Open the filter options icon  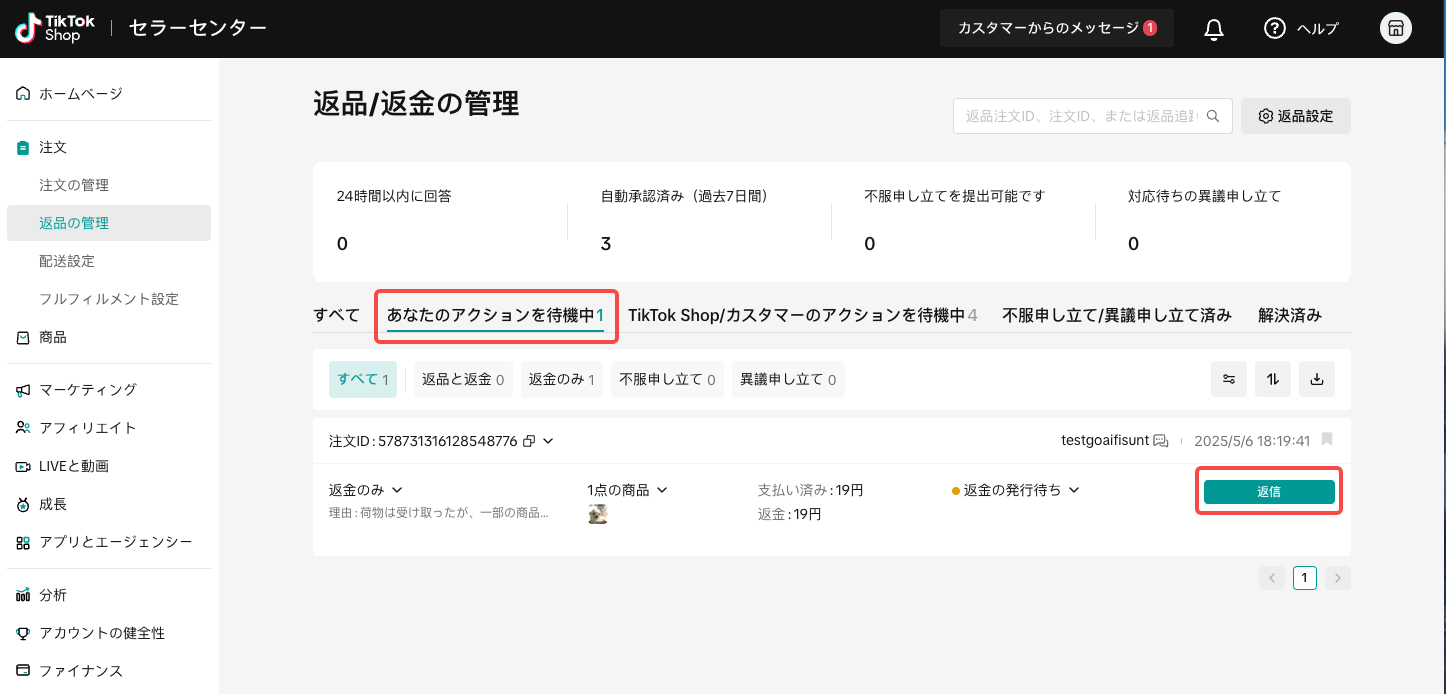click(x=1228, y=379)
